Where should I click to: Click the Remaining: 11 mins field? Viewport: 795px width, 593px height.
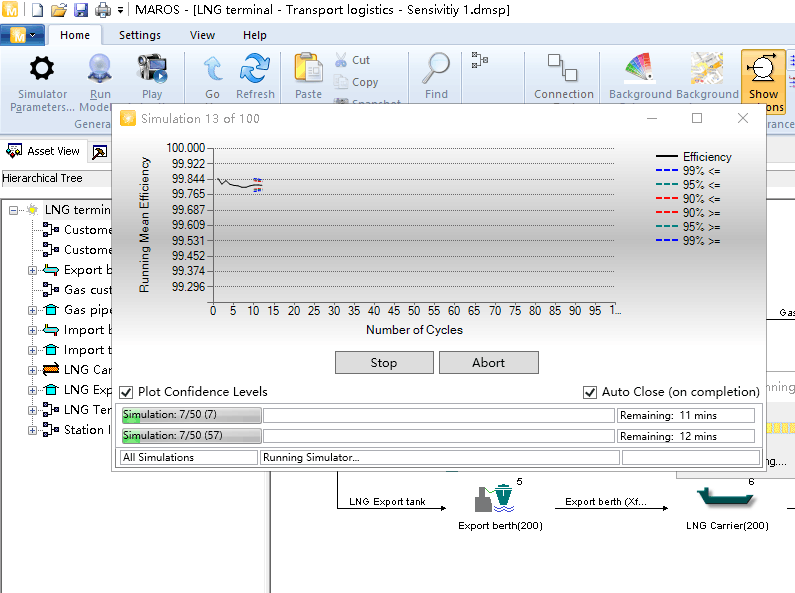point(685,416)
